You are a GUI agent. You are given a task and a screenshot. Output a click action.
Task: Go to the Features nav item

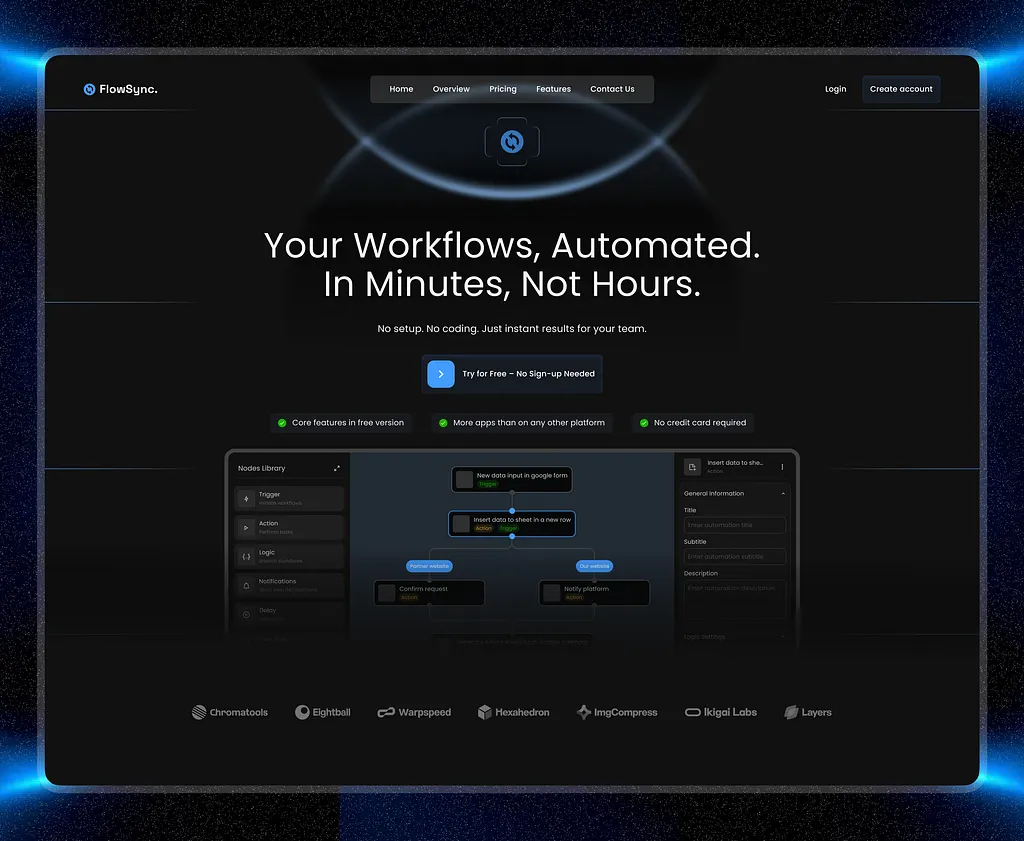coord(553,89)
